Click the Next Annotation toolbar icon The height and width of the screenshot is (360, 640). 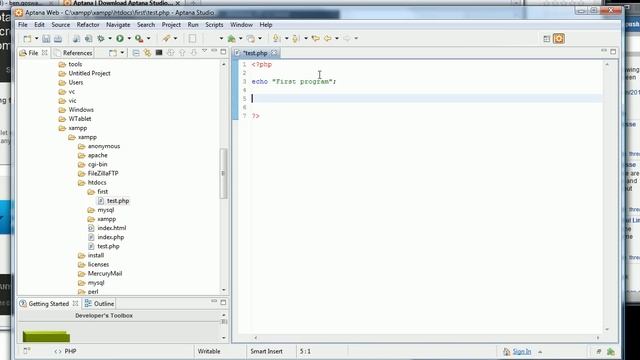coord(277,38)
